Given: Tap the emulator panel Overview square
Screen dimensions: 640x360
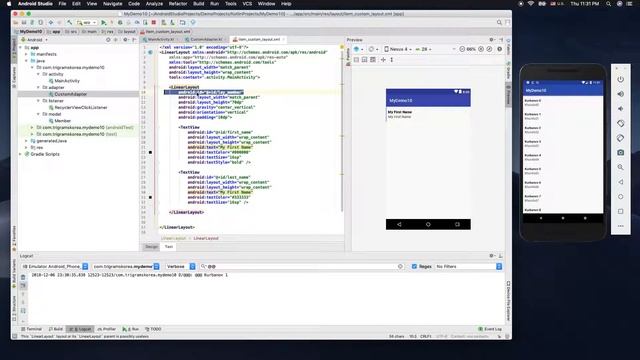Looking at the screenshot, I should pyautogui.click(x=620, y=211).
